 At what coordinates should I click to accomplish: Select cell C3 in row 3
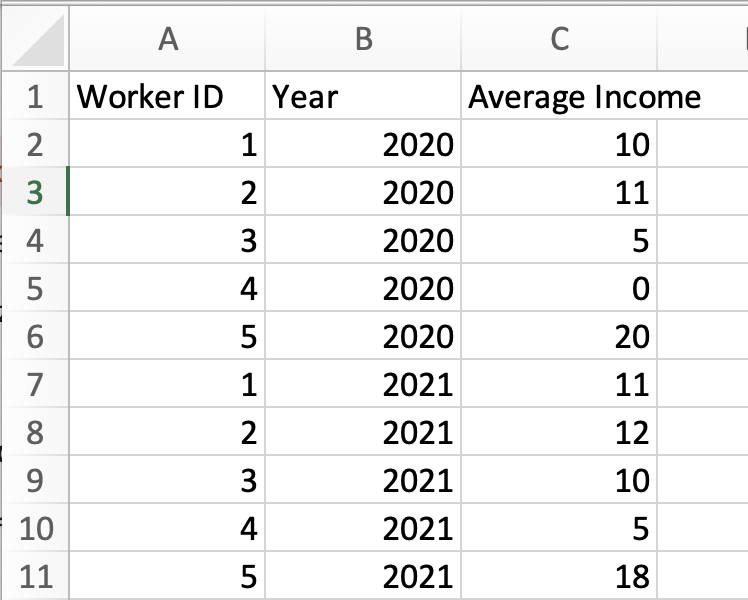559,193
